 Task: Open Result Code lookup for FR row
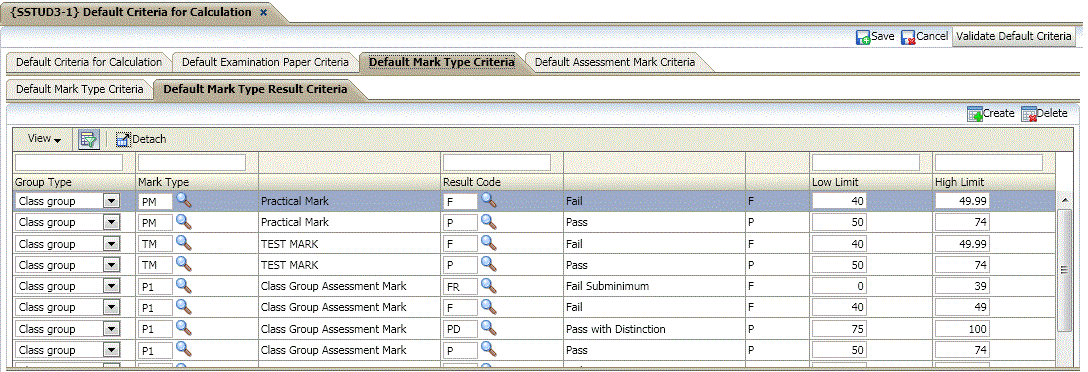(x=489, y=285)
